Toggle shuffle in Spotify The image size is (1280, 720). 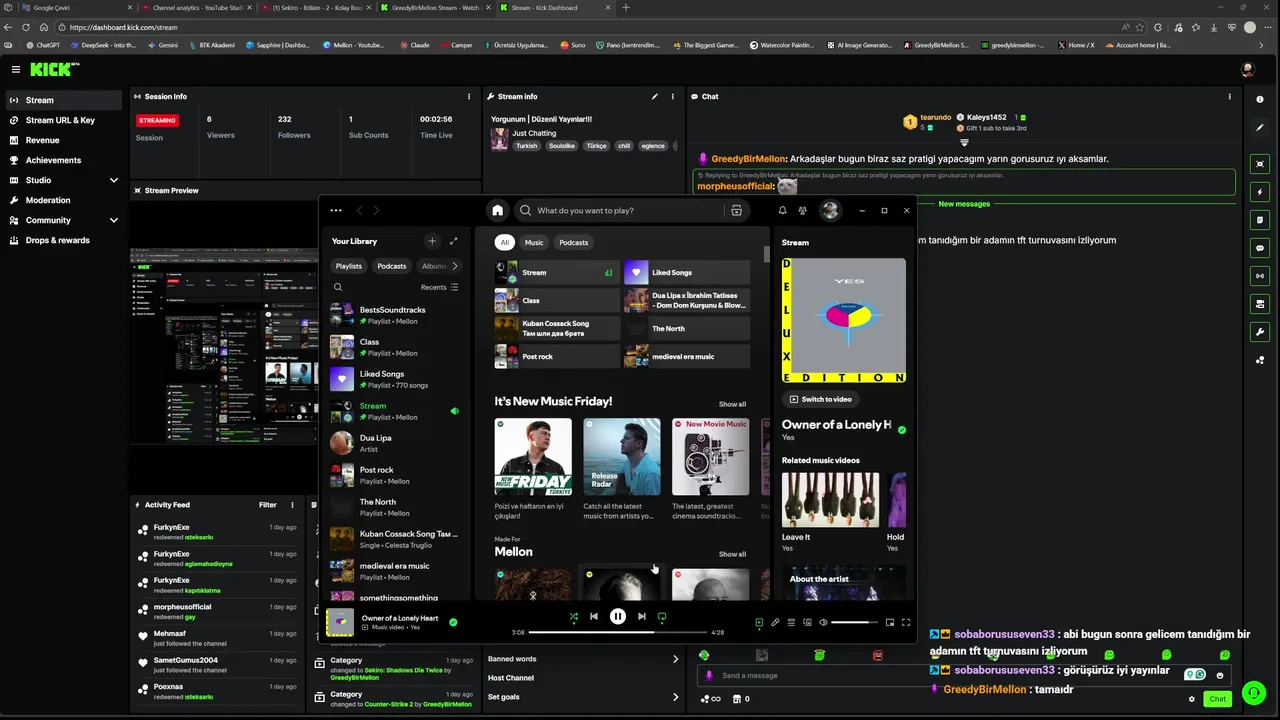coord(573,617)
